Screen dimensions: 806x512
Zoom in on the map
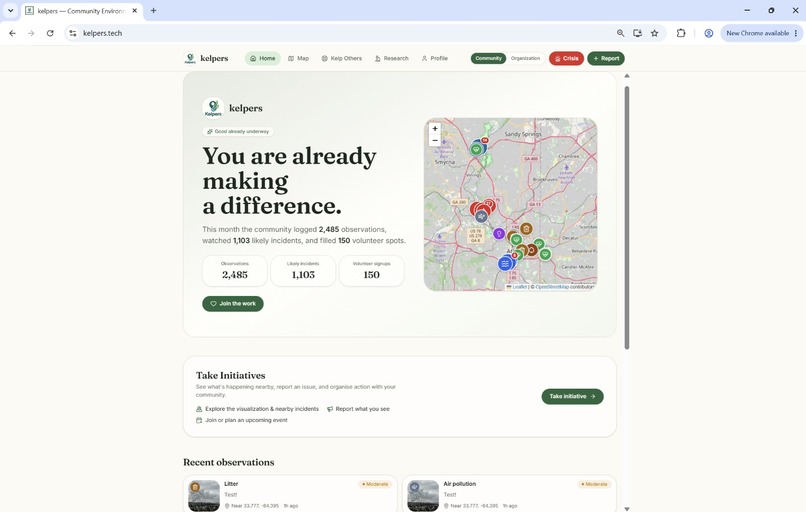click(x=435, y=129)
